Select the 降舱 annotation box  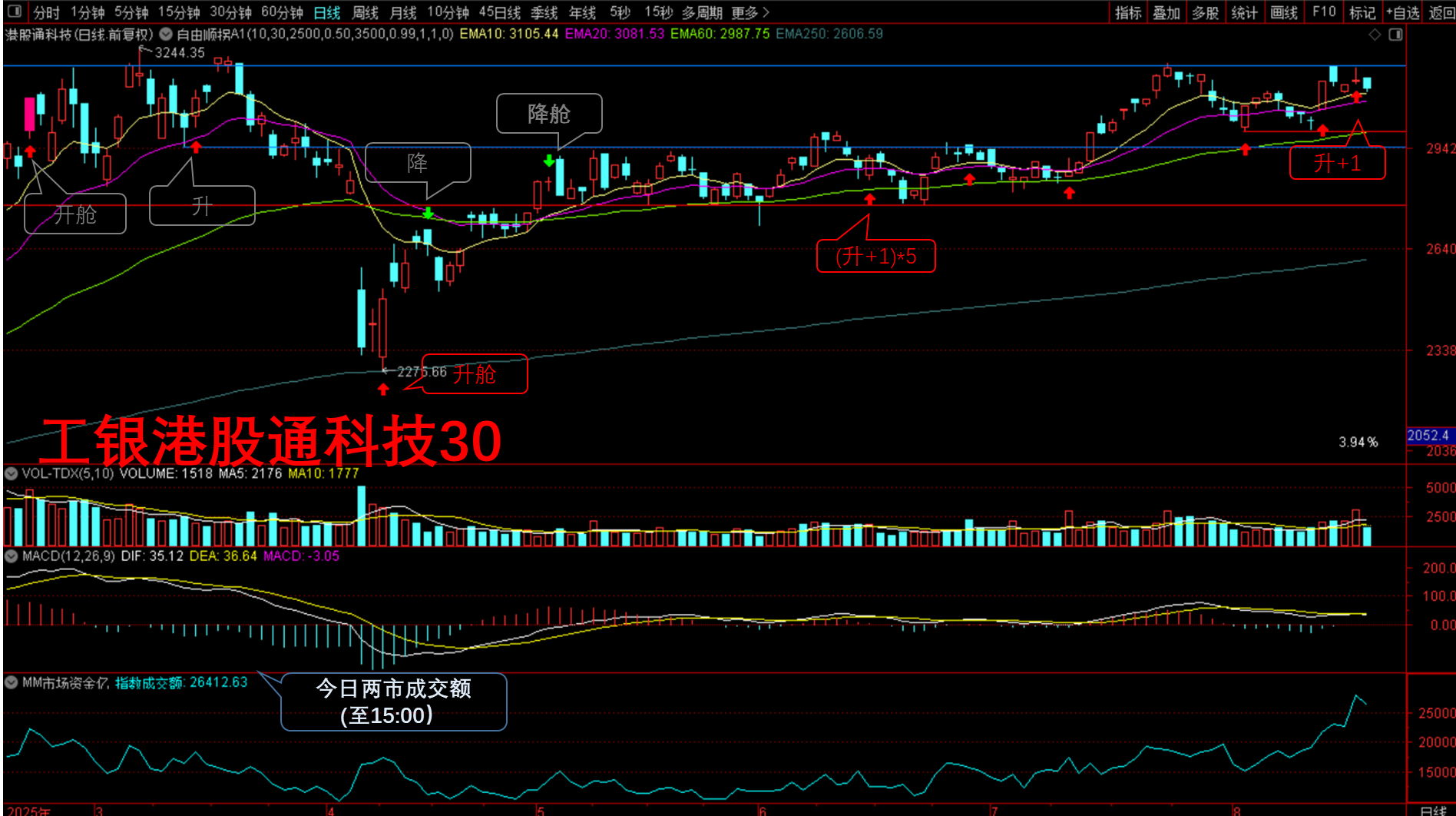[549, 114]
